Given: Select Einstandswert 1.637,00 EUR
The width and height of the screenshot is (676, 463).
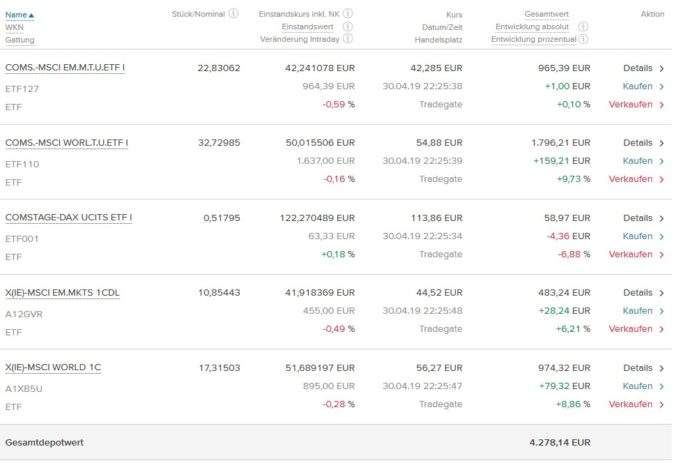Looking at the screenshot, I should pyautogui.click(x=325, y=161).
